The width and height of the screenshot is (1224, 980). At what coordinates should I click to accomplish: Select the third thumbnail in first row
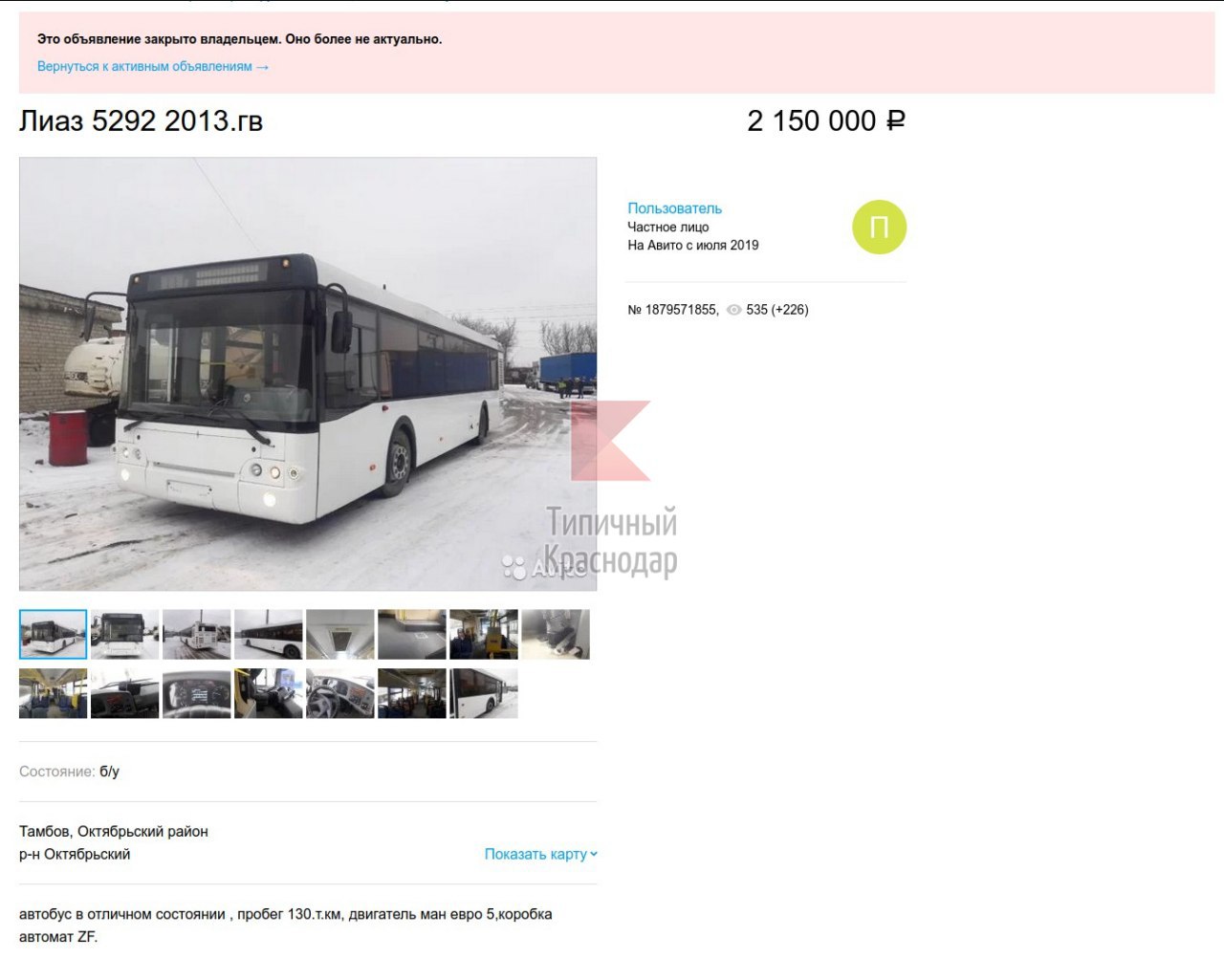197,634
